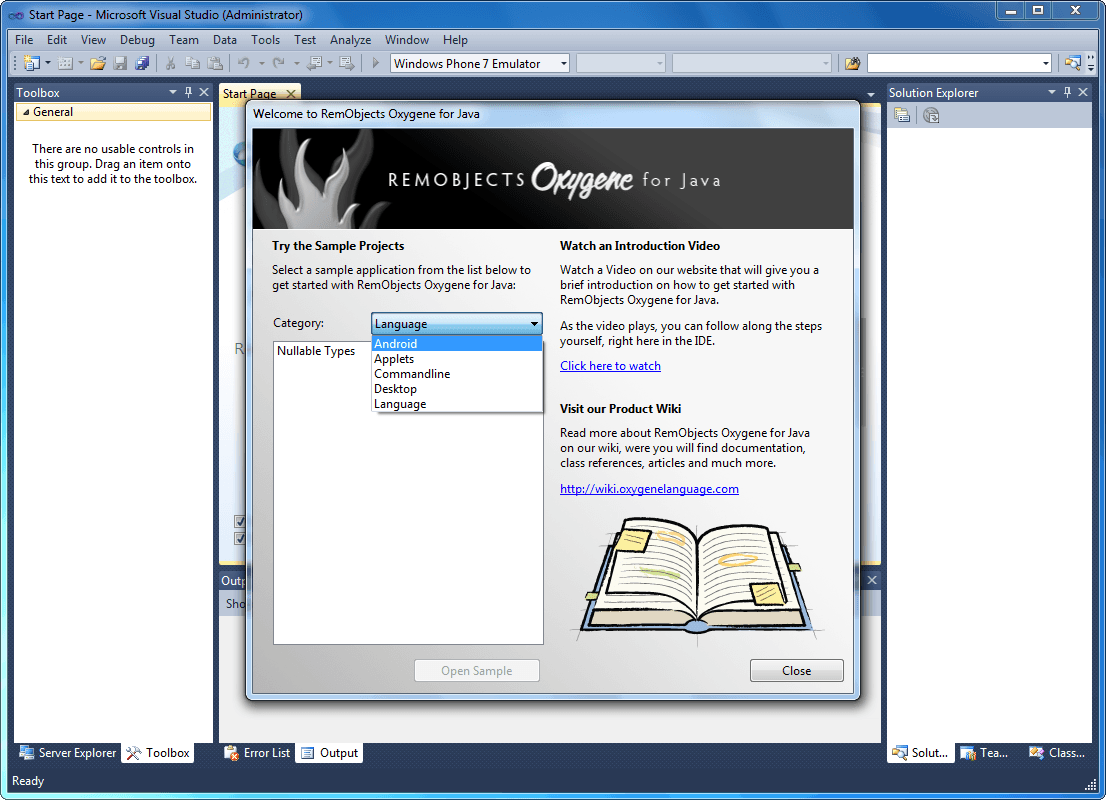This screenshot has width=1106, height=800.
Task: Switch to the Server Explorer tab
Action: click(x=68, y=753)
